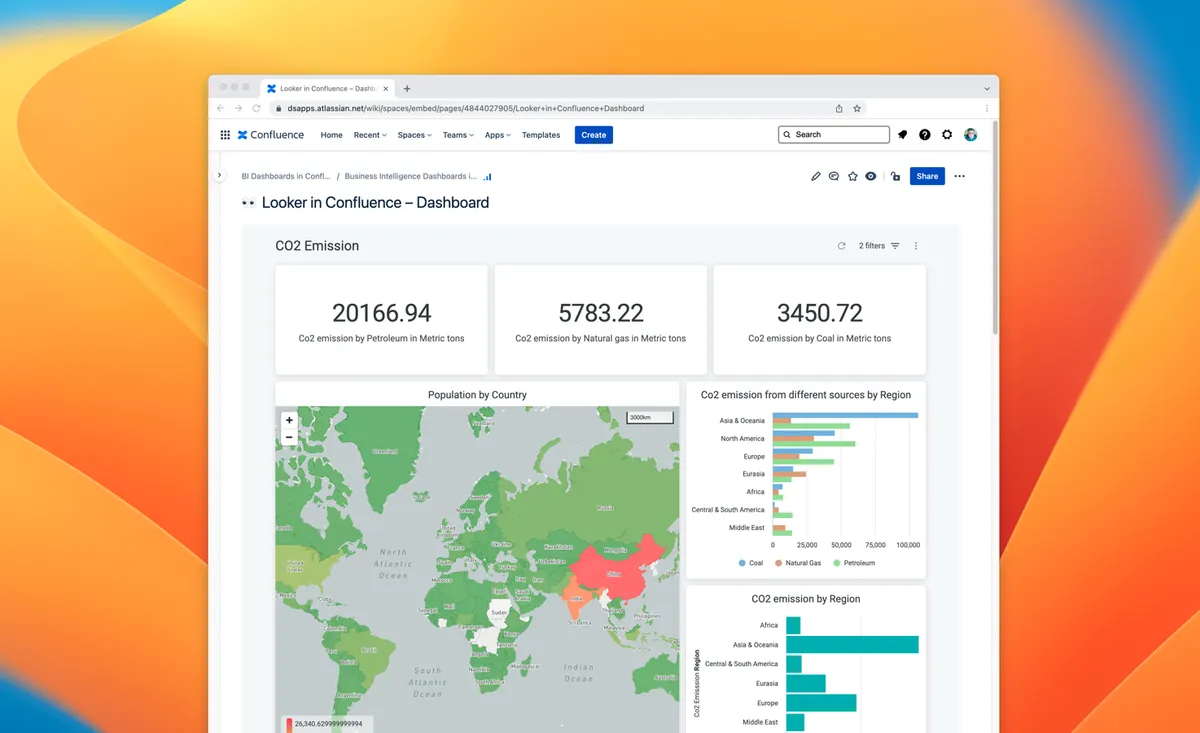Toggle watching page with eye icon
Screen dimensions: 1200x733
(x=871, y=176)
